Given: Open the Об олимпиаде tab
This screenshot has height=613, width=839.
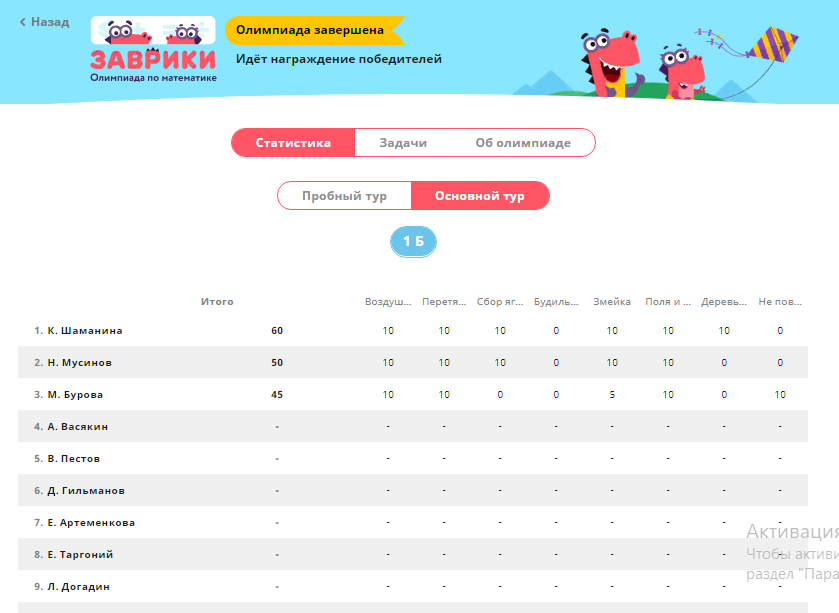Looking at the screenshot, I should tap(523, 143).
